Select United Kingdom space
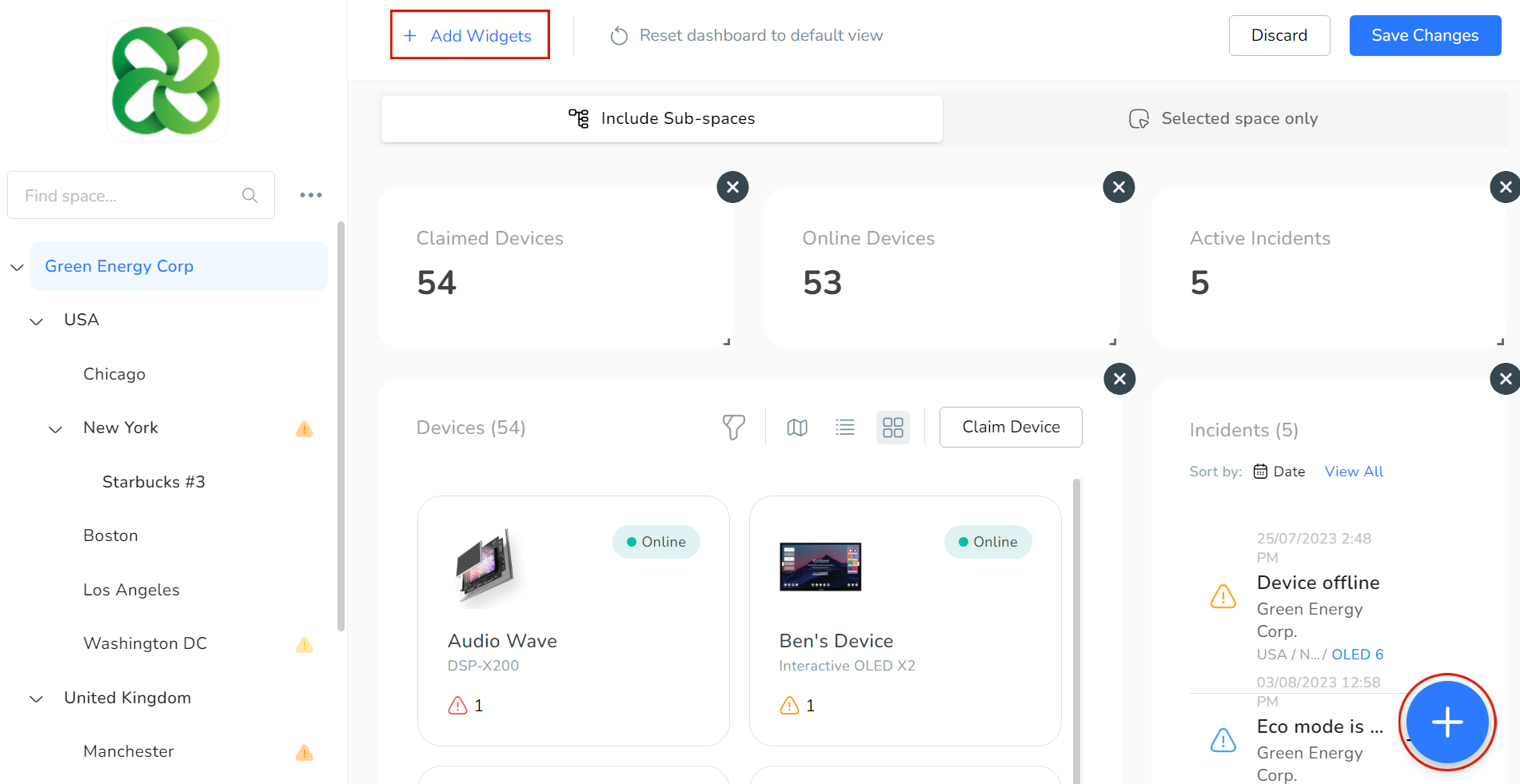 [x=127, y=698]
